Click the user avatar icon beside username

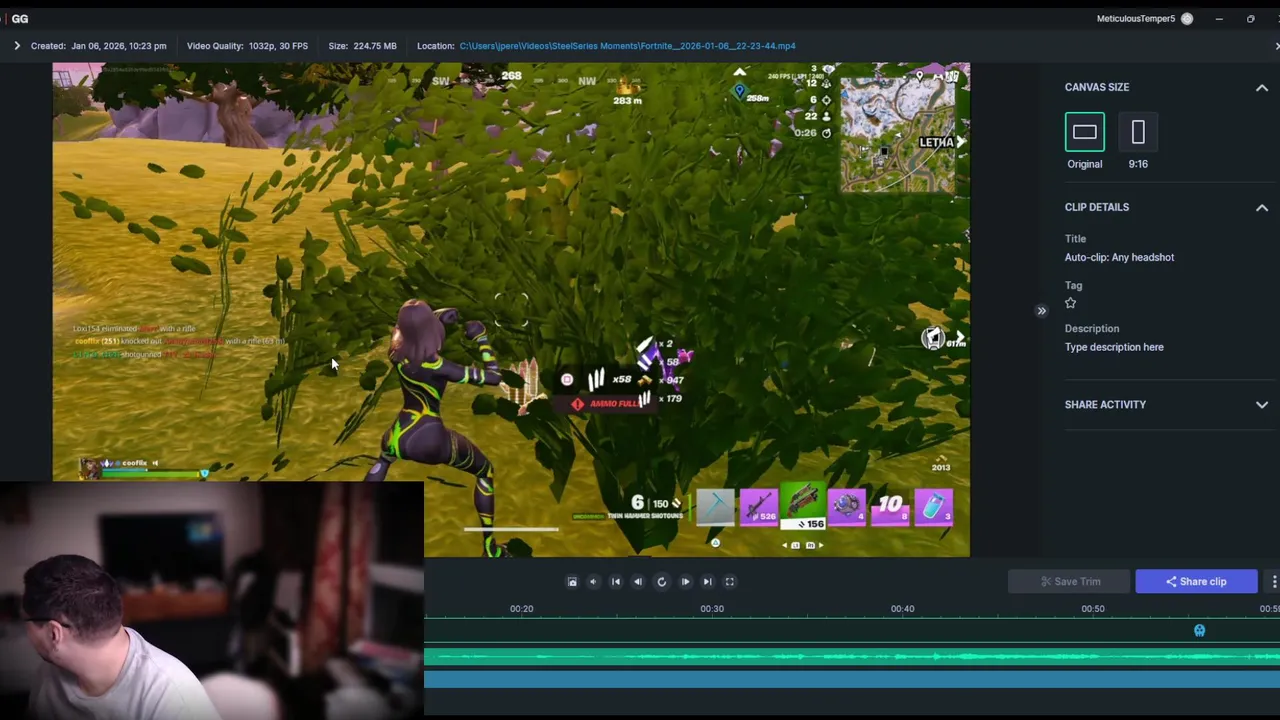pos(1187,19)
